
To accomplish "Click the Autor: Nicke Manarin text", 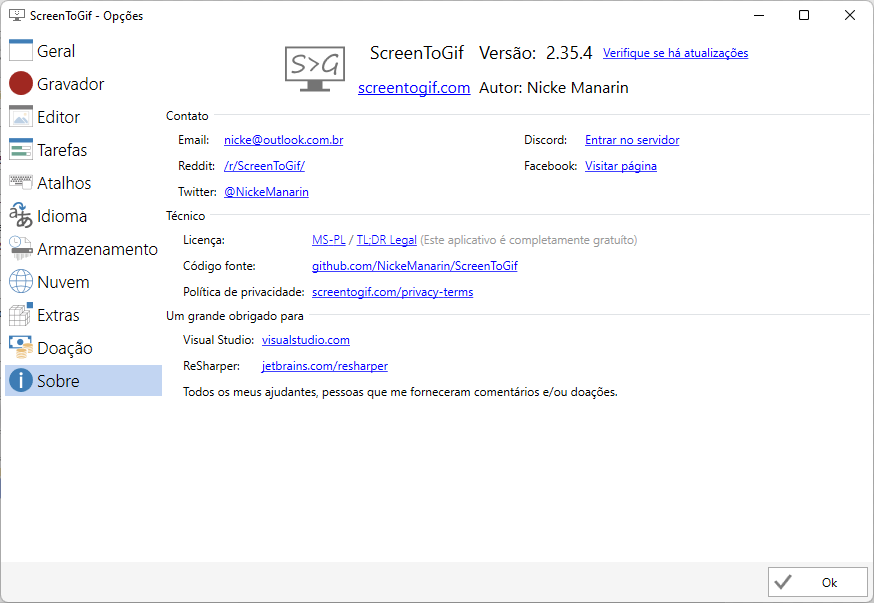I will tap(553, 87).
